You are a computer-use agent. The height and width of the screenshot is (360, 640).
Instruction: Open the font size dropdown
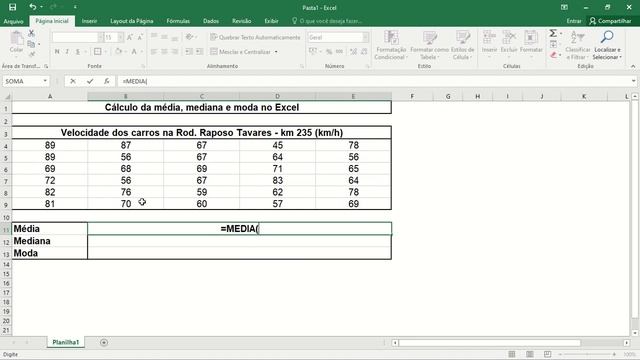click(120, 38)
